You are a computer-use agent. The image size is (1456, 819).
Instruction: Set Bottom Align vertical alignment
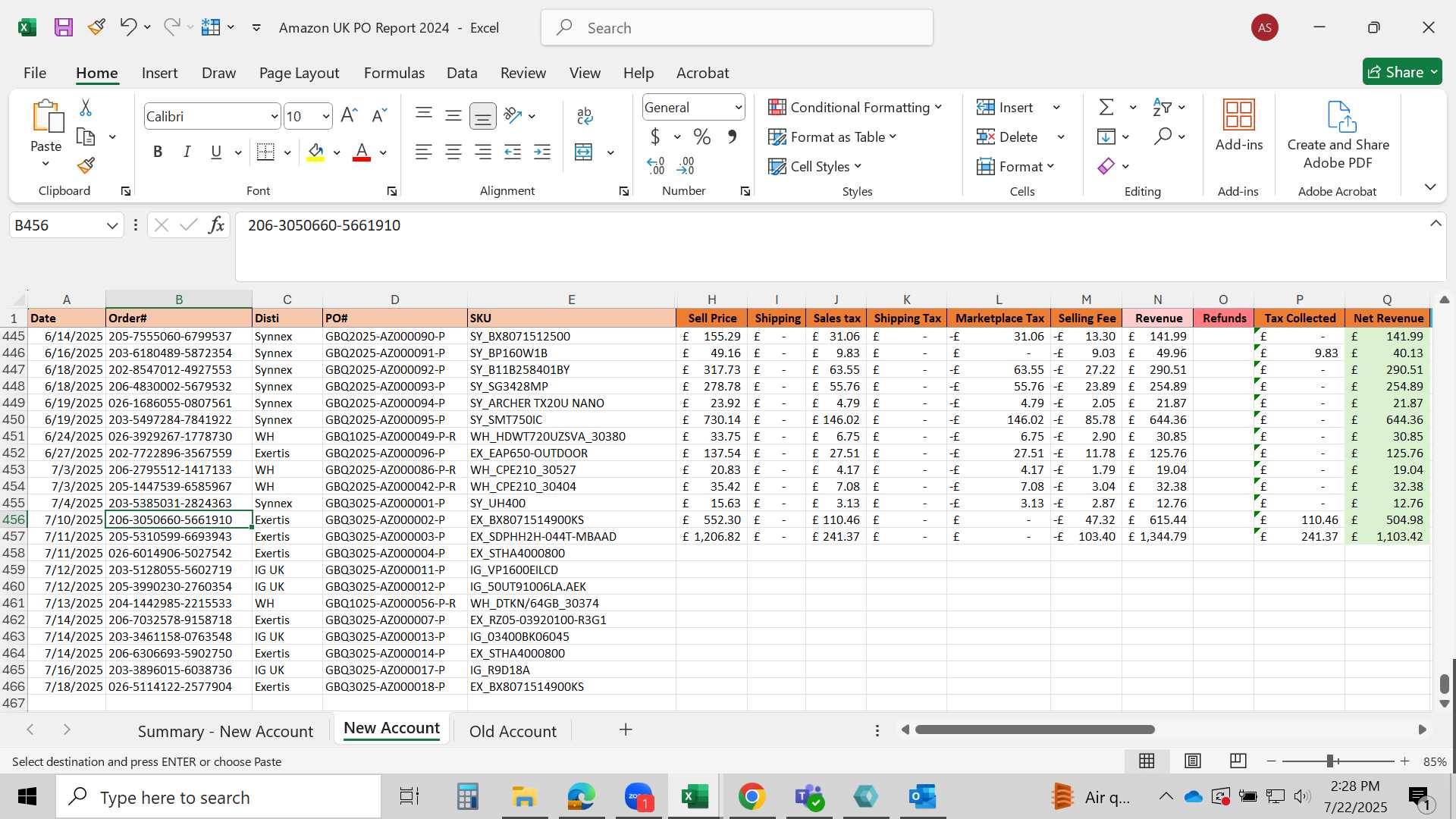coord(482,116)
